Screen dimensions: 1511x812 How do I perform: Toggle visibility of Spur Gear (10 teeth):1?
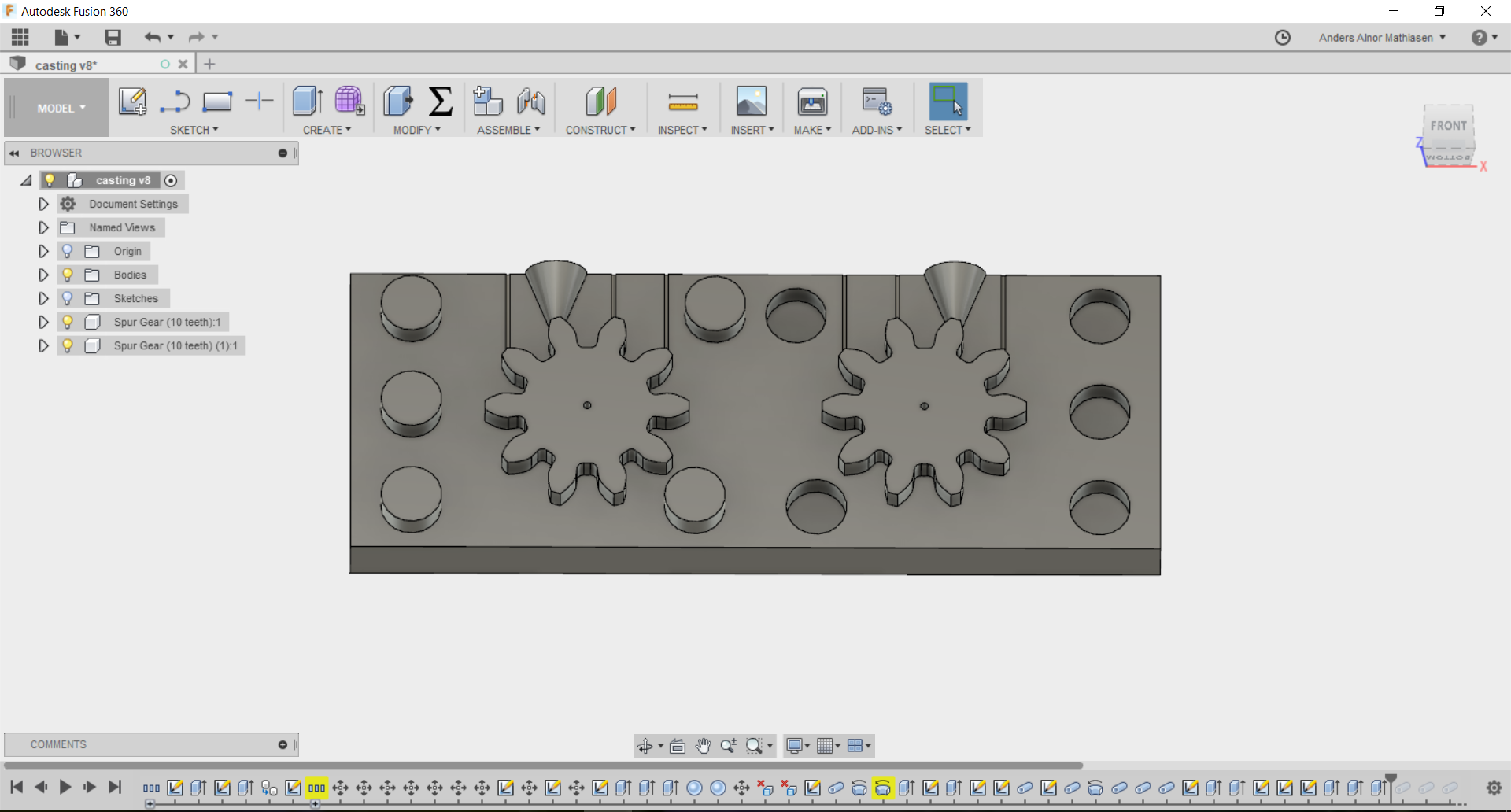pos(67,322)
